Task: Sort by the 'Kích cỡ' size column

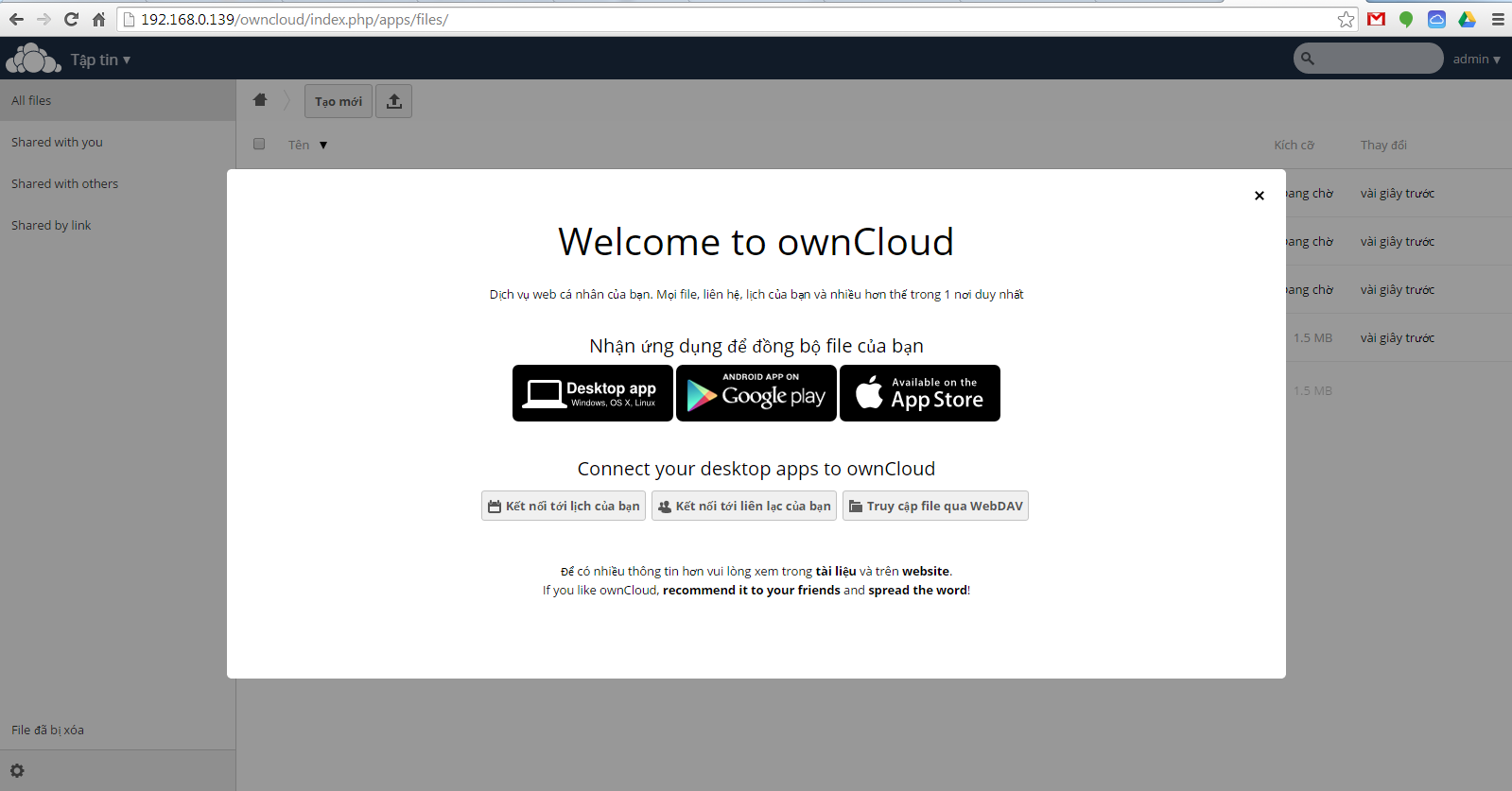Action: coord(1294,145)
